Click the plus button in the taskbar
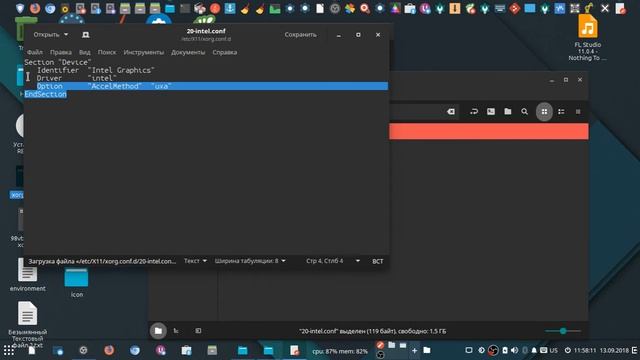Screen dimensions: 640x360 point(414,350)
